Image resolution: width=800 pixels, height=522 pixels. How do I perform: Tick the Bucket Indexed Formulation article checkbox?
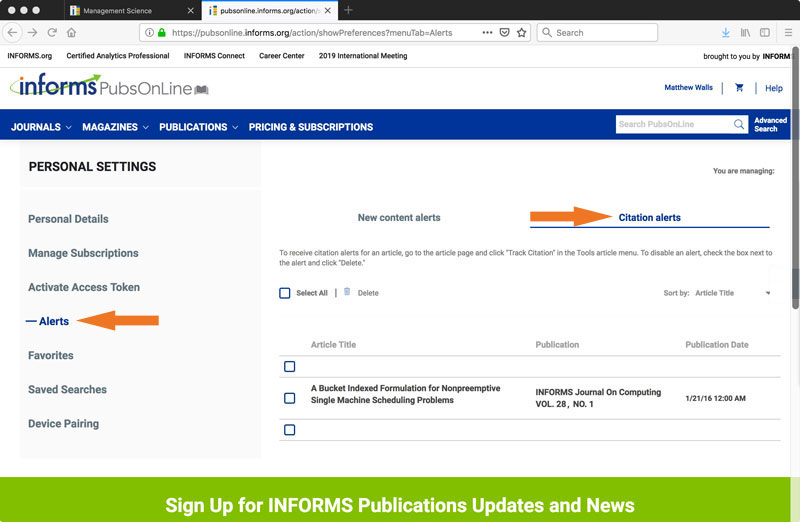coord(289,398)
